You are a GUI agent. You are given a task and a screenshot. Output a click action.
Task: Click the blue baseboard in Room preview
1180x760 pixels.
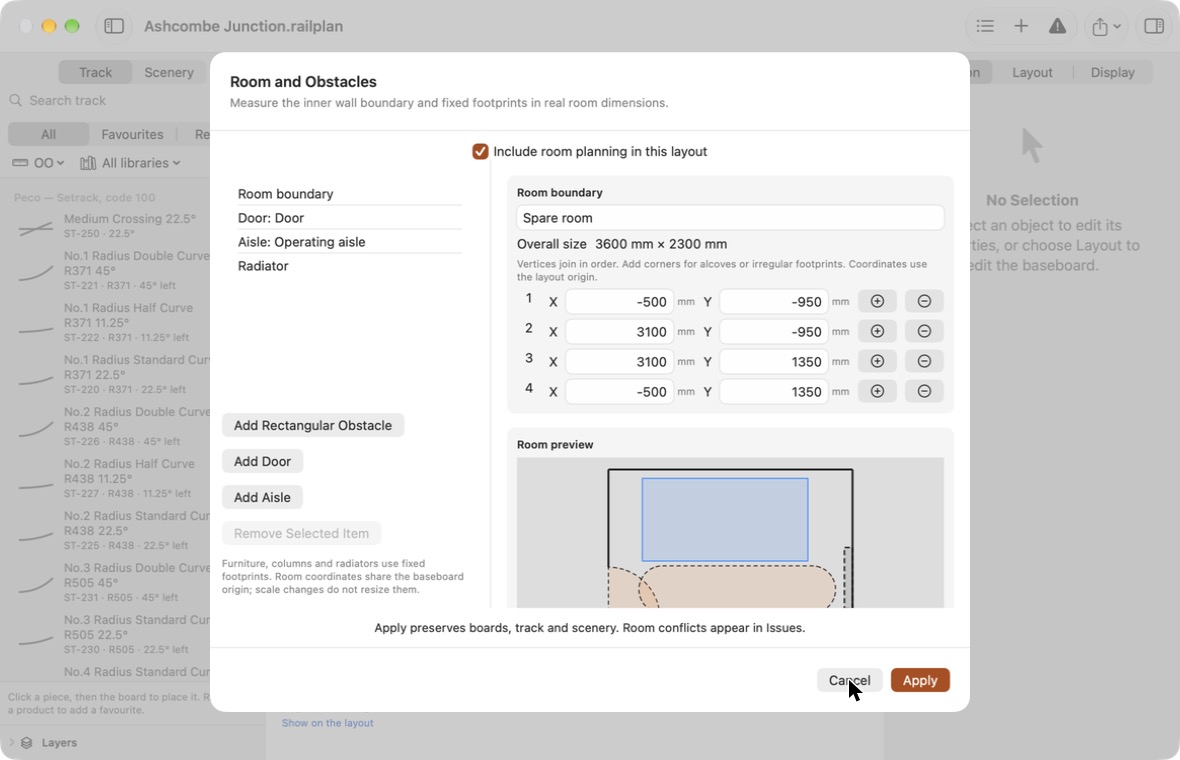click(x=725, y=519)
